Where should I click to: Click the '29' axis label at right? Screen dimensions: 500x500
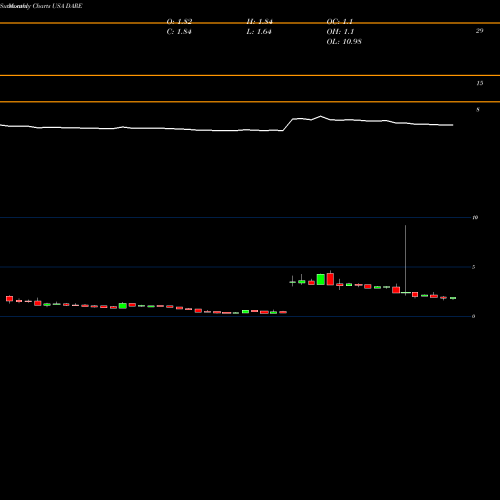479,31
